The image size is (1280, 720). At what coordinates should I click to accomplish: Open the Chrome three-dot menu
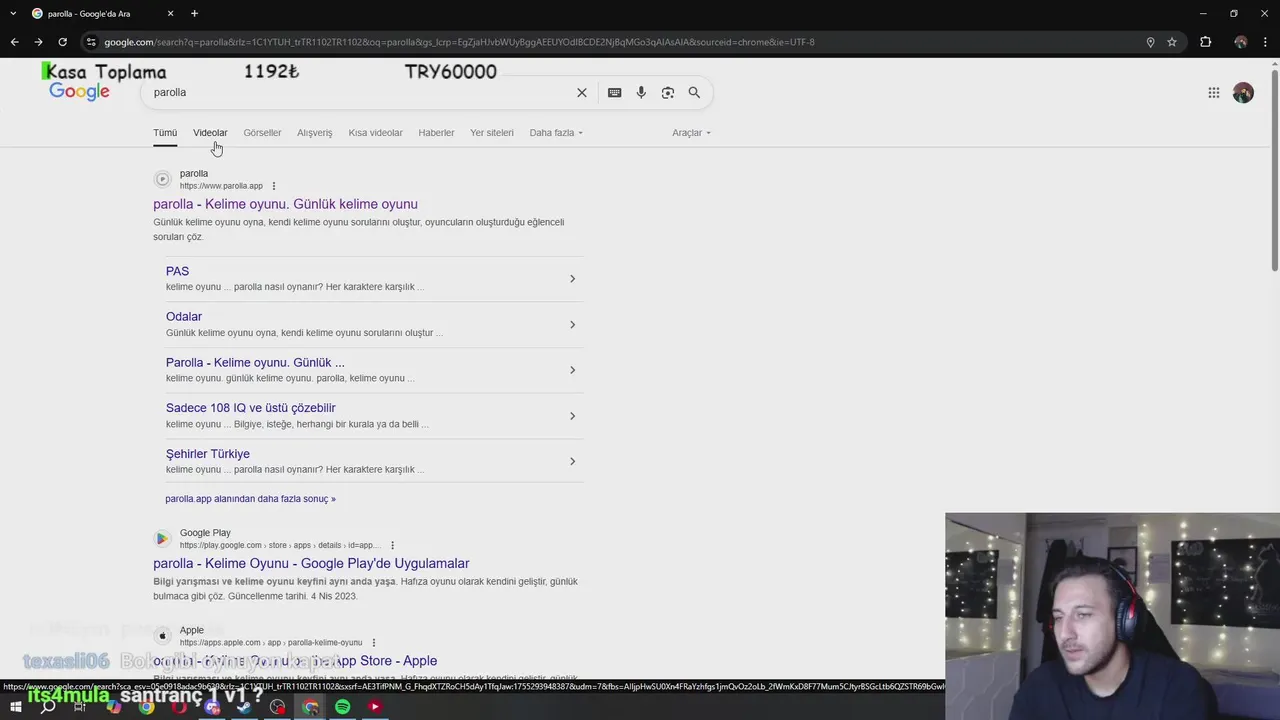tap(1266, 42)
